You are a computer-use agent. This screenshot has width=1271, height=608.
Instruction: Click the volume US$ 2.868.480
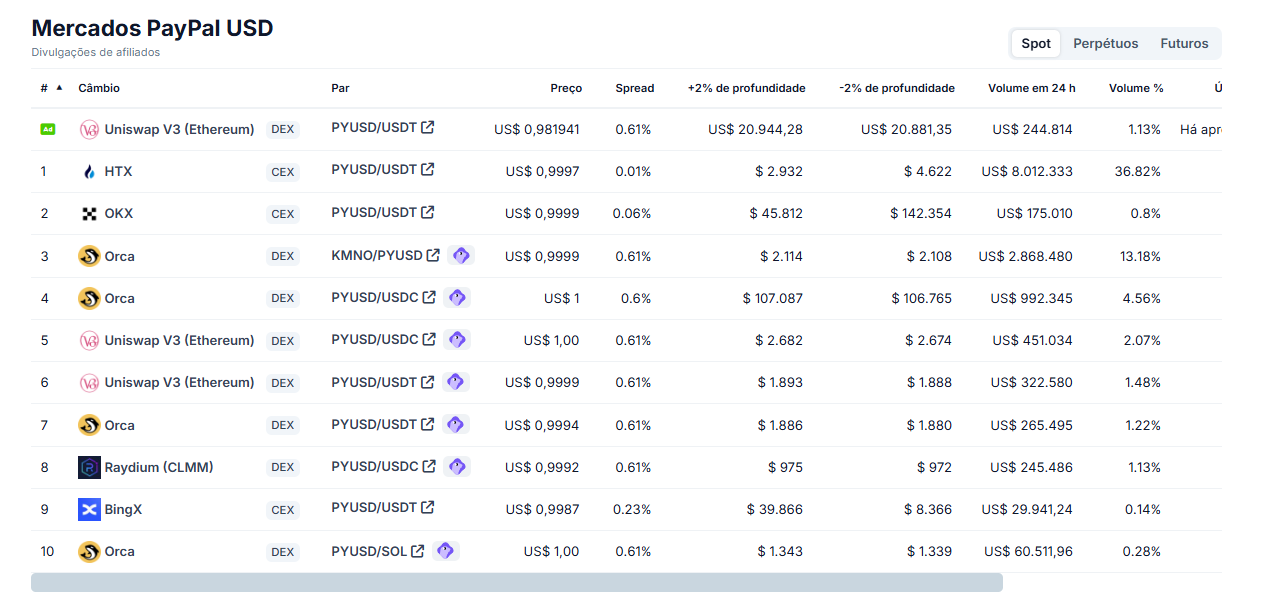(1025, 256)
